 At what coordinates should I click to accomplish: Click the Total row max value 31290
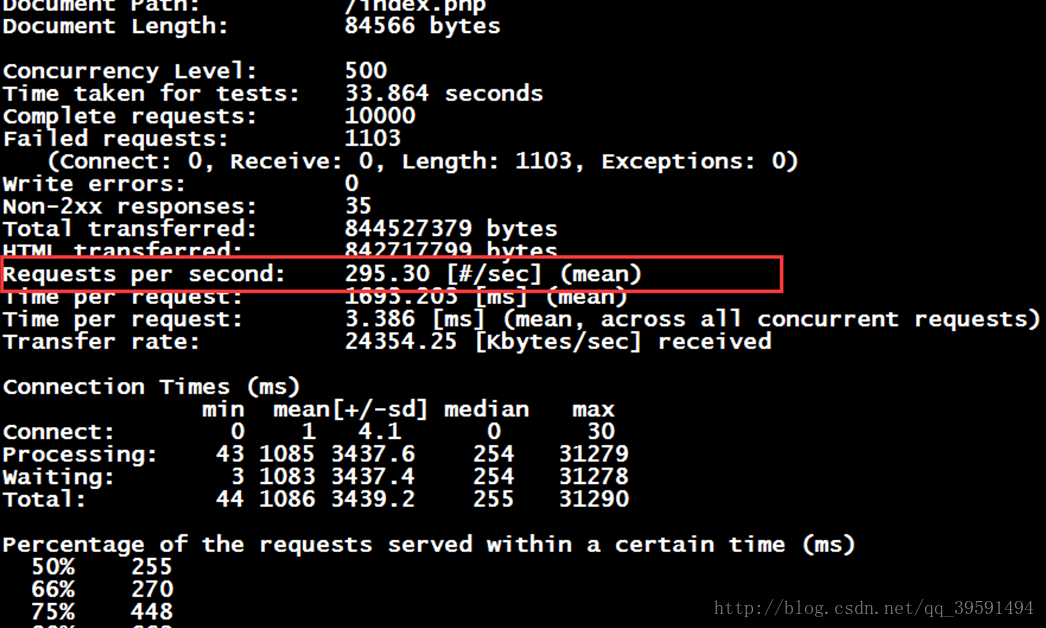point(593,500)
